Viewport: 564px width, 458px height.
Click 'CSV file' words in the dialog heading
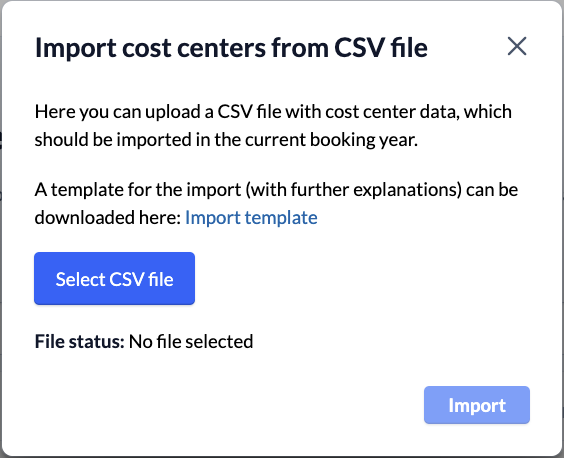click(x=381, y=47)
